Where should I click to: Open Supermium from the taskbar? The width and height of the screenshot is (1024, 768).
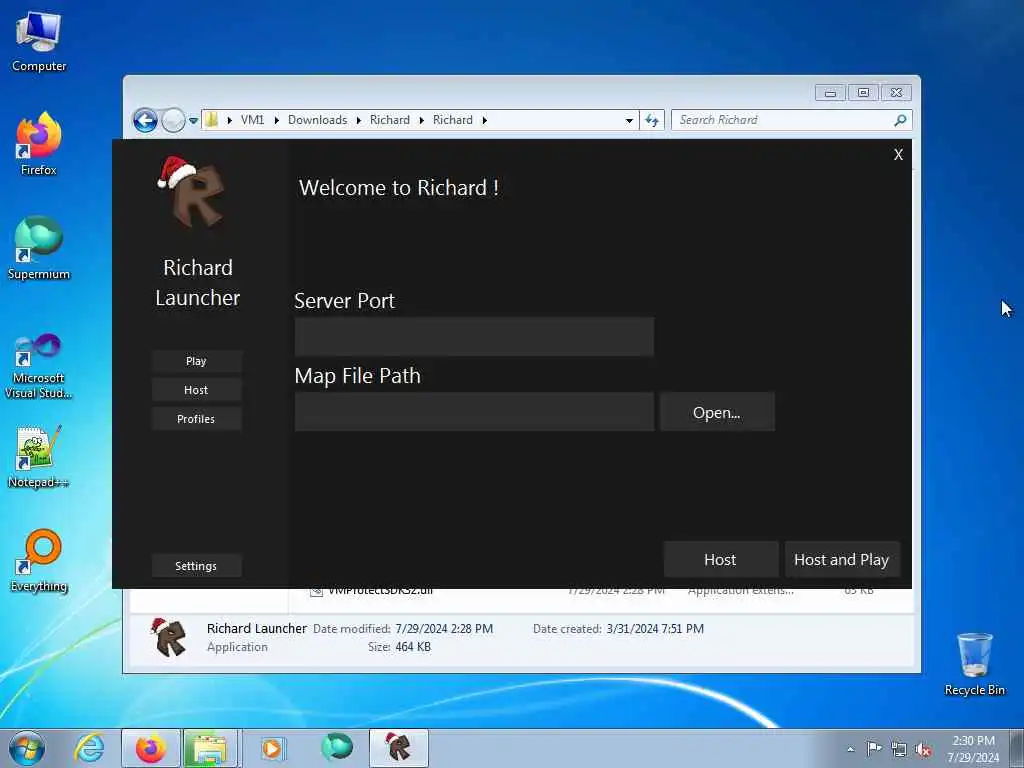tap(336, 748)
